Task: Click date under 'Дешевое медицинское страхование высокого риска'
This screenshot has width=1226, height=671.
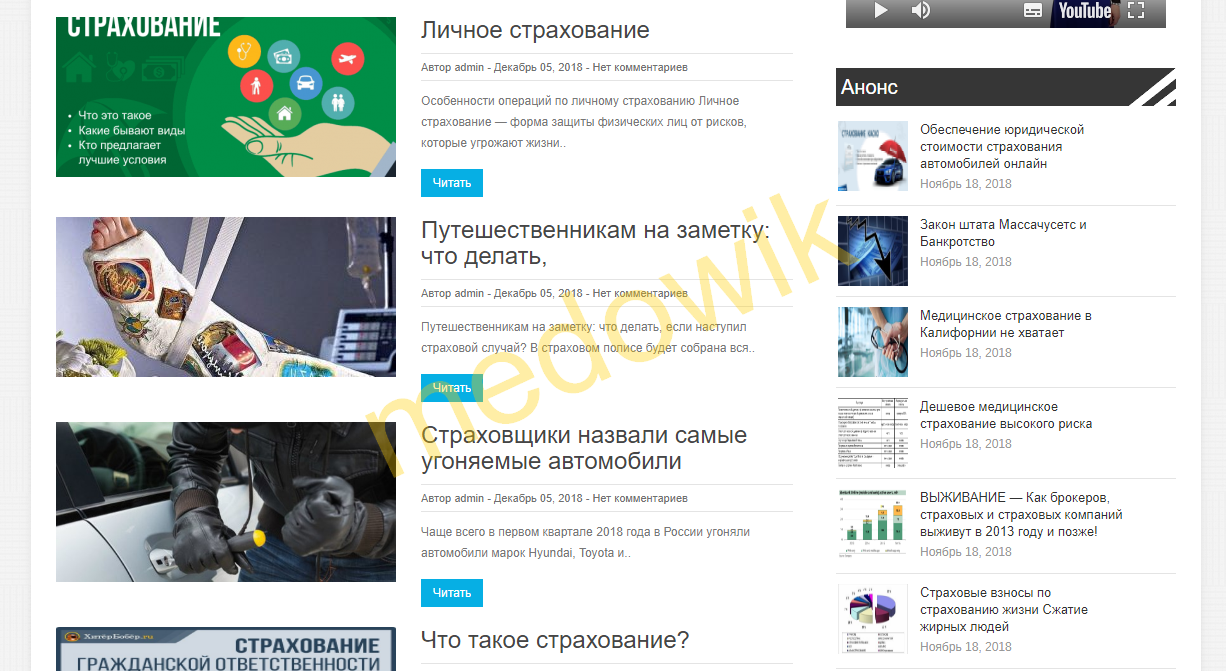Action: click(x=966, y=444)
